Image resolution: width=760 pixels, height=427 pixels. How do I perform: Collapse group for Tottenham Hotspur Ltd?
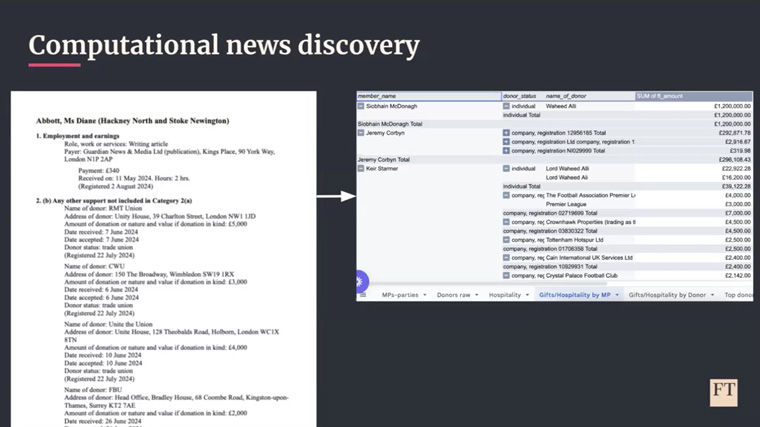pos(506,240)
